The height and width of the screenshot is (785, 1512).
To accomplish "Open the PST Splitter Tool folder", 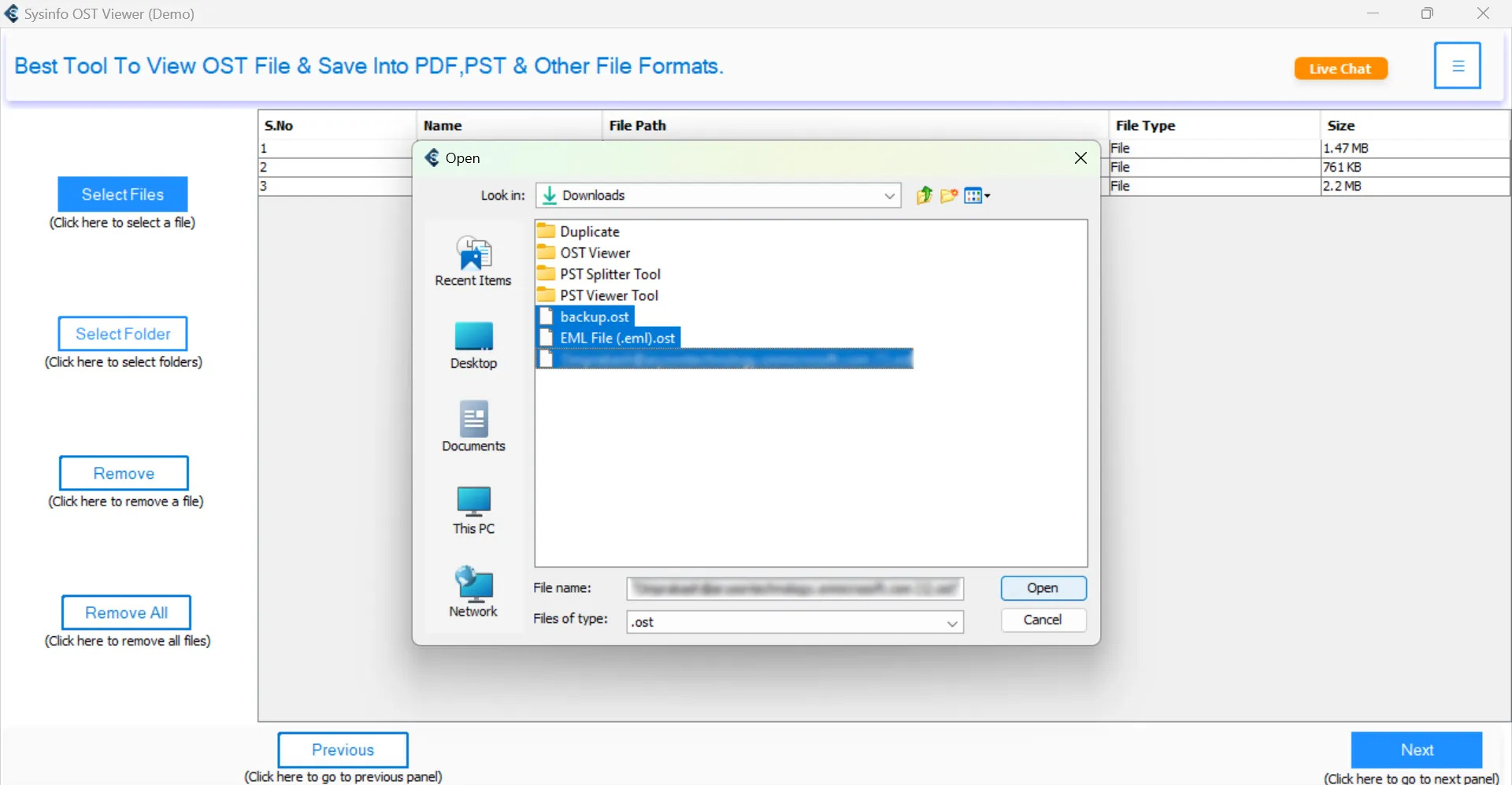I will [x=599, y=274].
